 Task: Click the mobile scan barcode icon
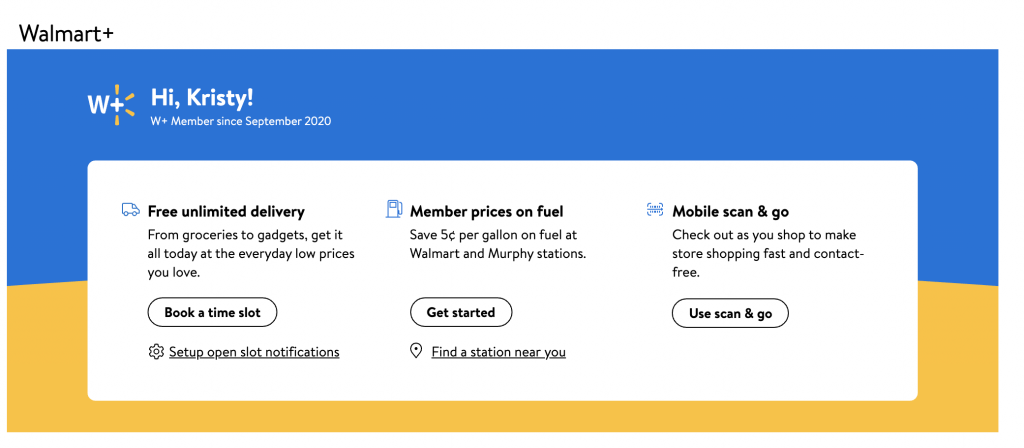point(655,210)
